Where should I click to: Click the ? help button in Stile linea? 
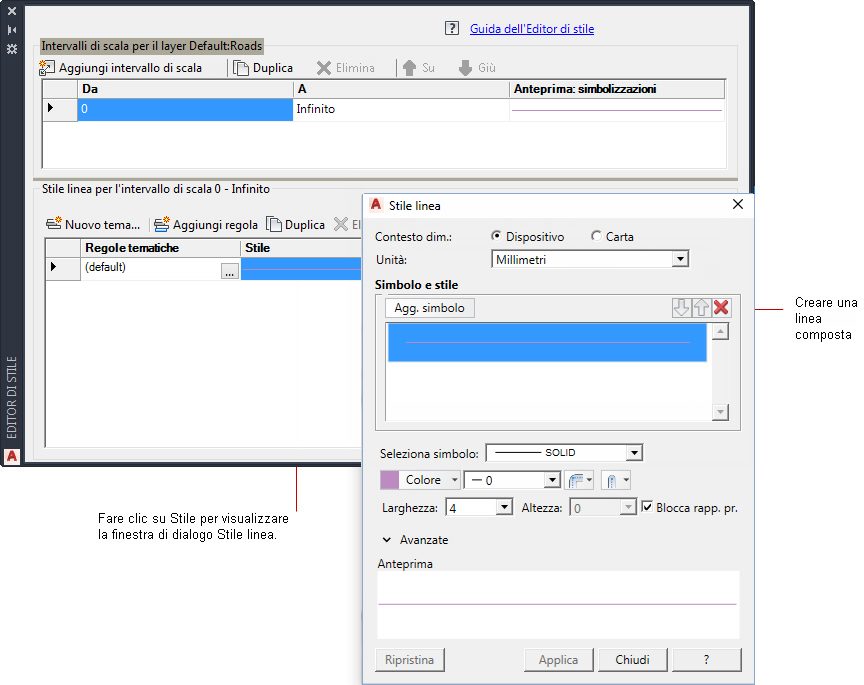coord(706,660)
